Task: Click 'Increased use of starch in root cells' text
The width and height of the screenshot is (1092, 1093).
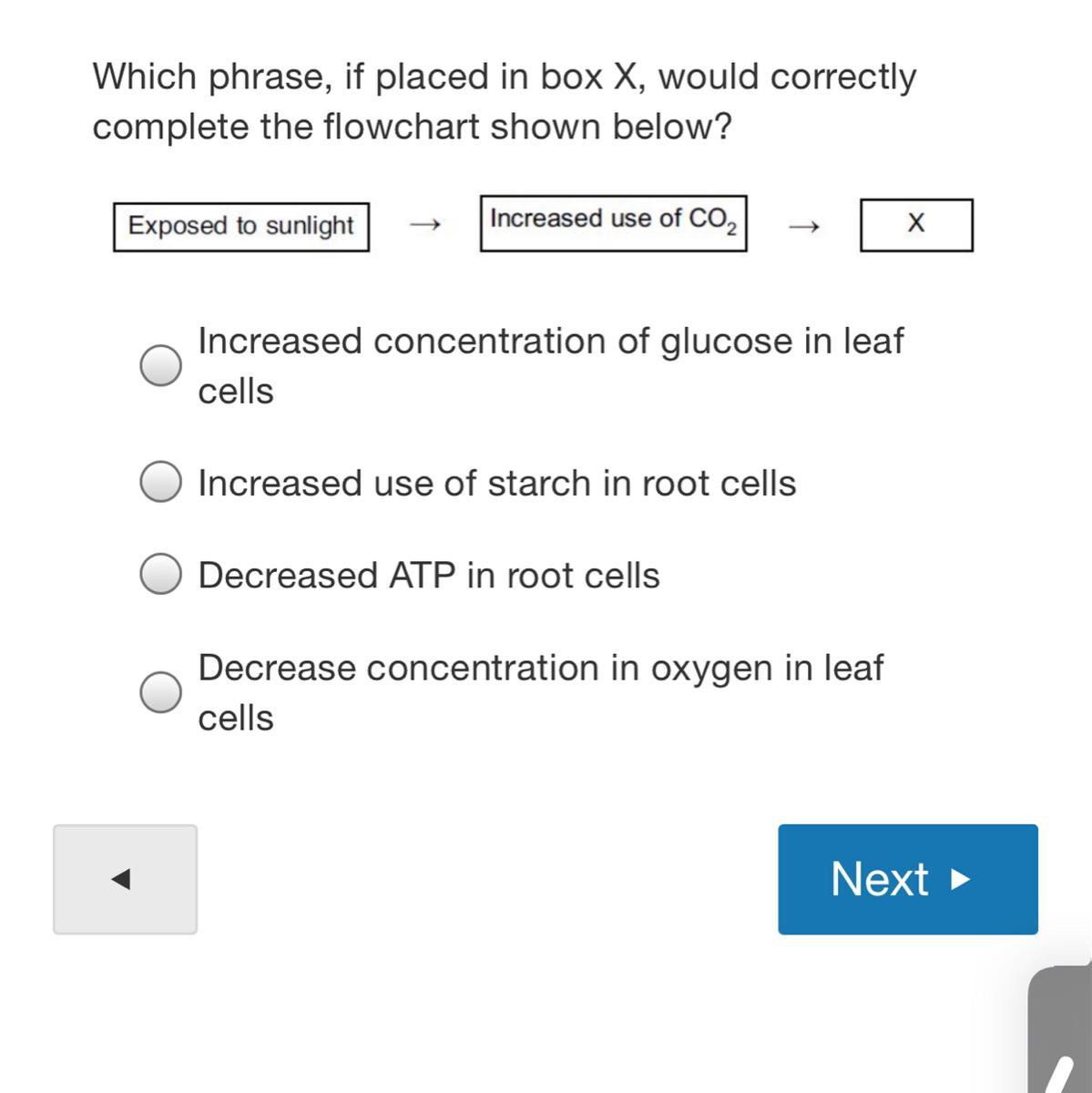Action: click(x=496, y=484)
